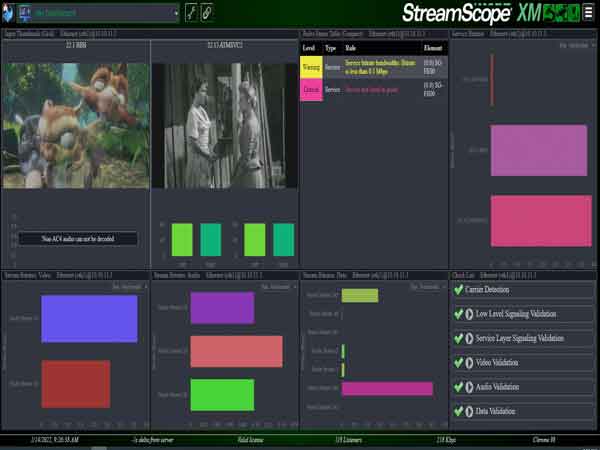Viewport: 600px width, 450px height.
Task: Expand Low Level Signaling Validation
Action: tap(469, 314)
